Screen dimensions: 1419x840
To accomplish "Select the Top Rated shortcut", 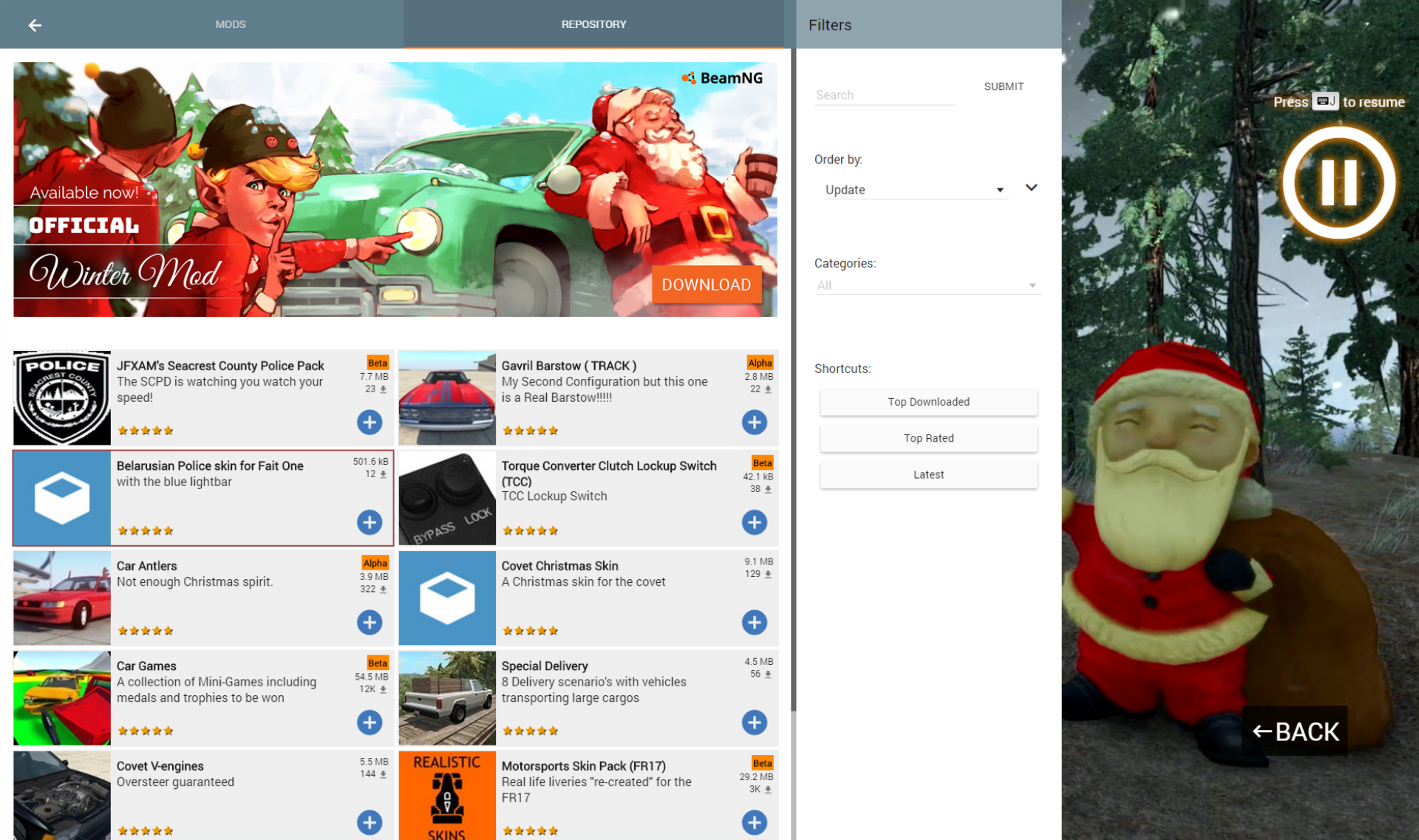I will [928, 438].
